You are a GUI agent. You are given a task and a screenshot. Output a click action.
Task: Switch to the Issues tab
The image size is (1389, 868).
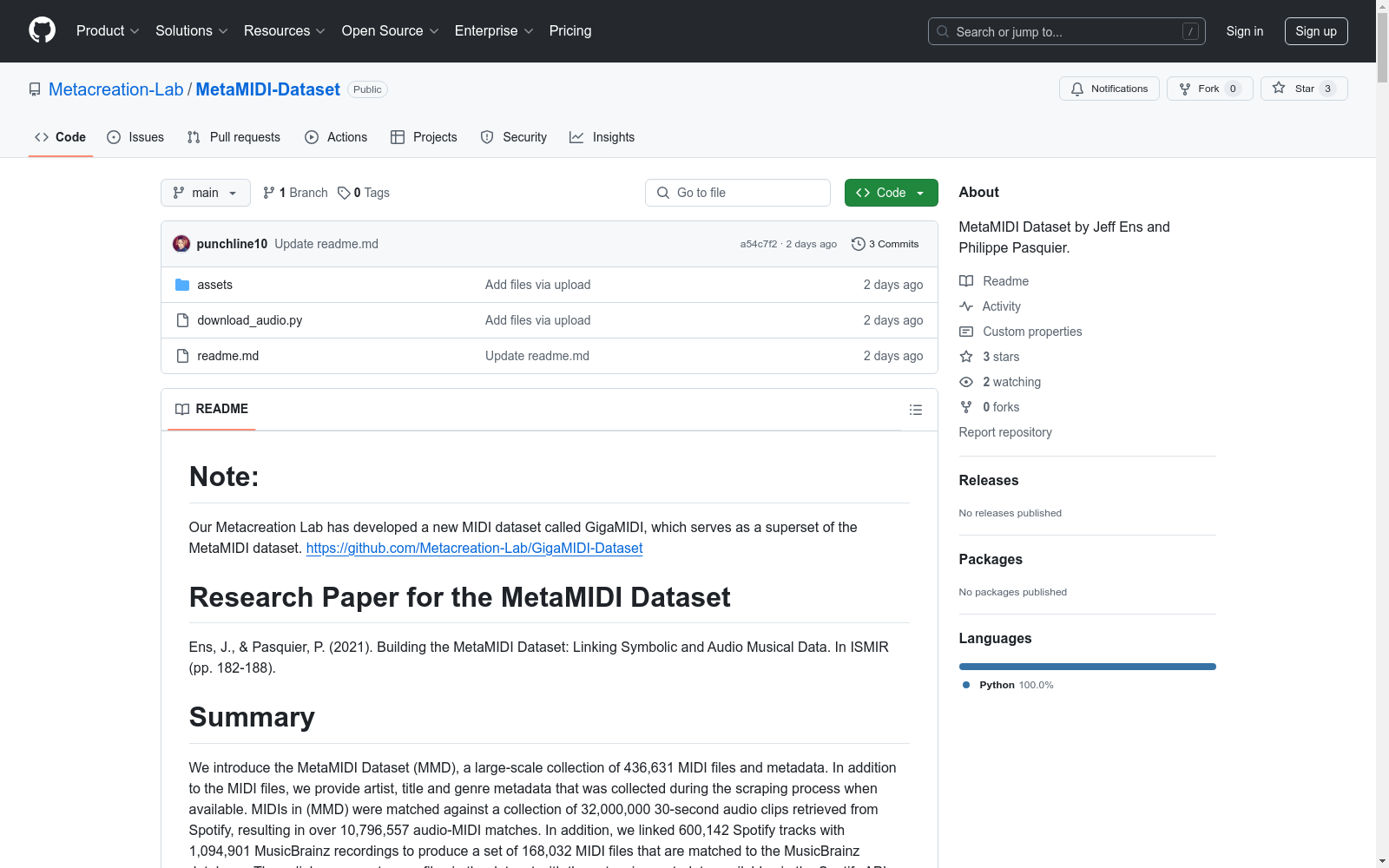135,137
